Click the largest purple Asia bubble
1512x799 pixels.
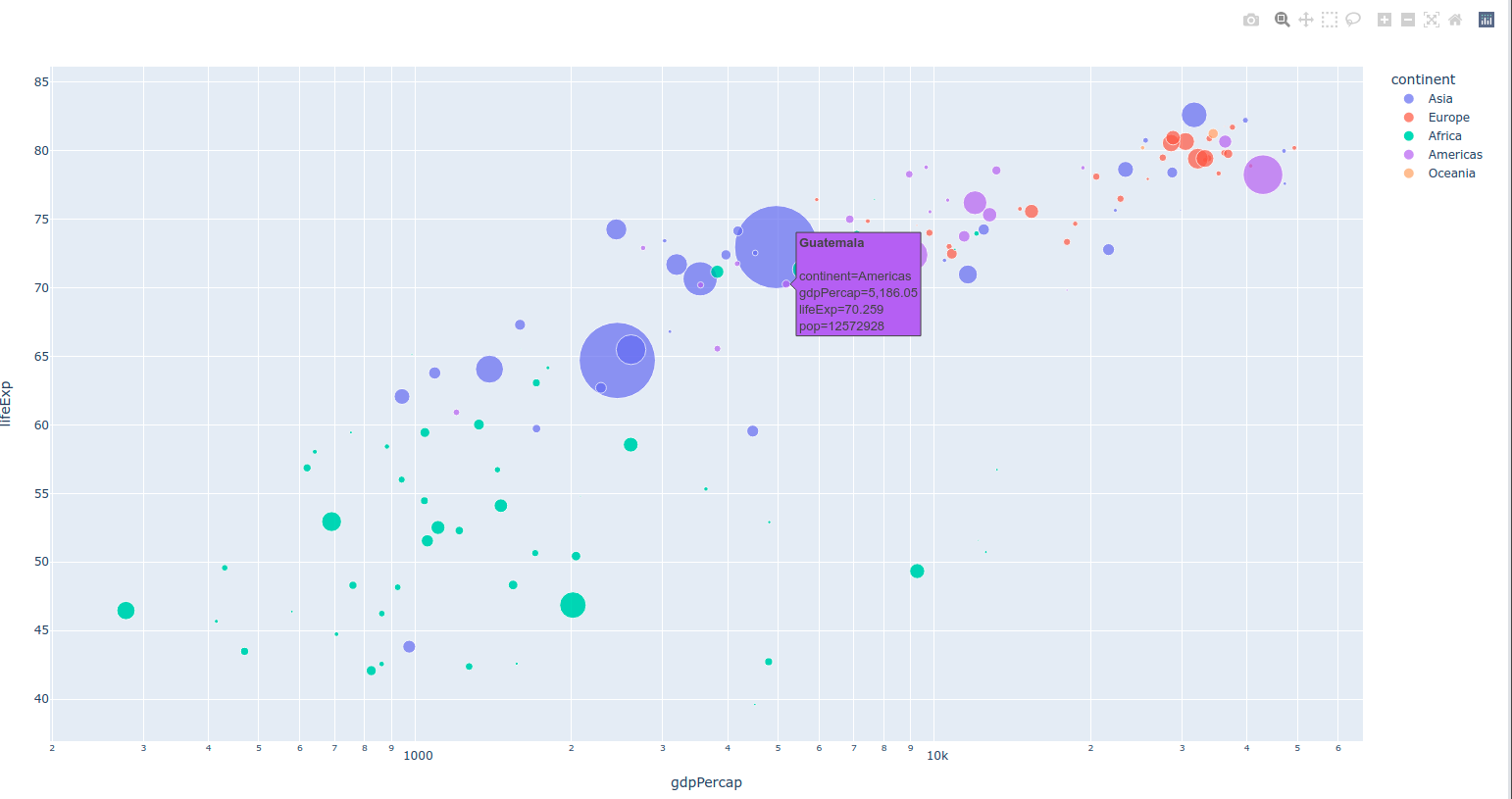(777, 247)
